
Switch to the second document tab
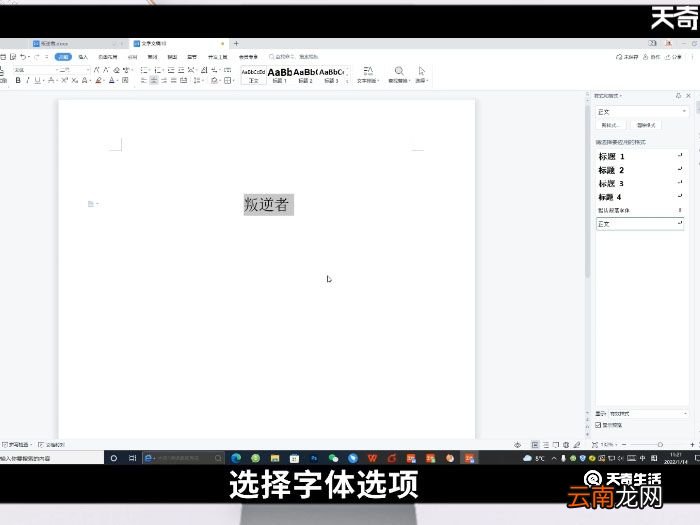click(x=179, y=43)
